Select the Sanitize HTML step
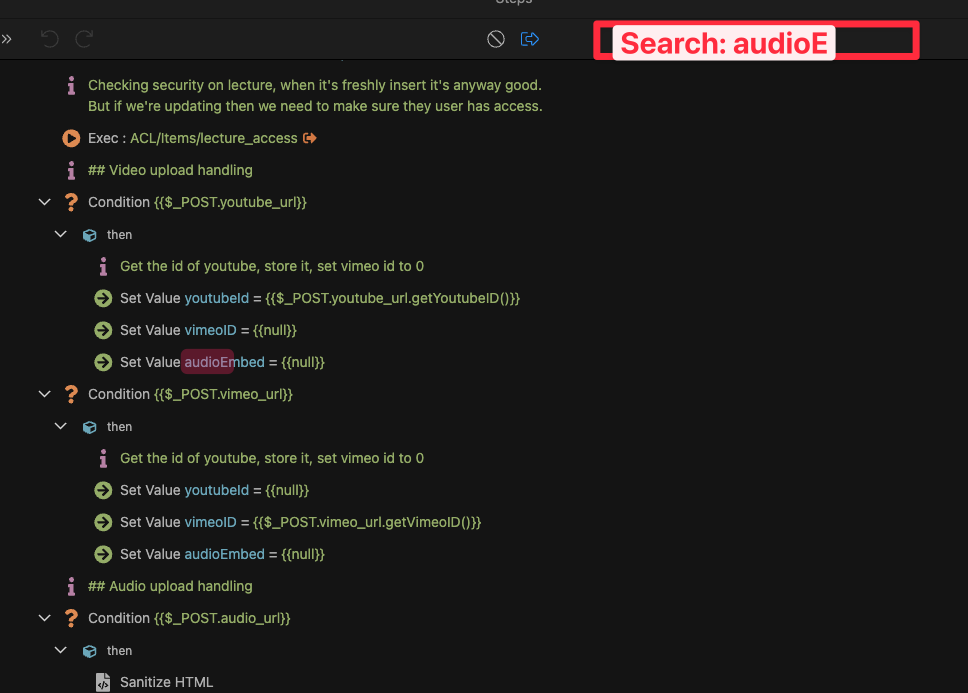This screenshot has height=693, width=968. pyautogui.click(x=167, y=683)
